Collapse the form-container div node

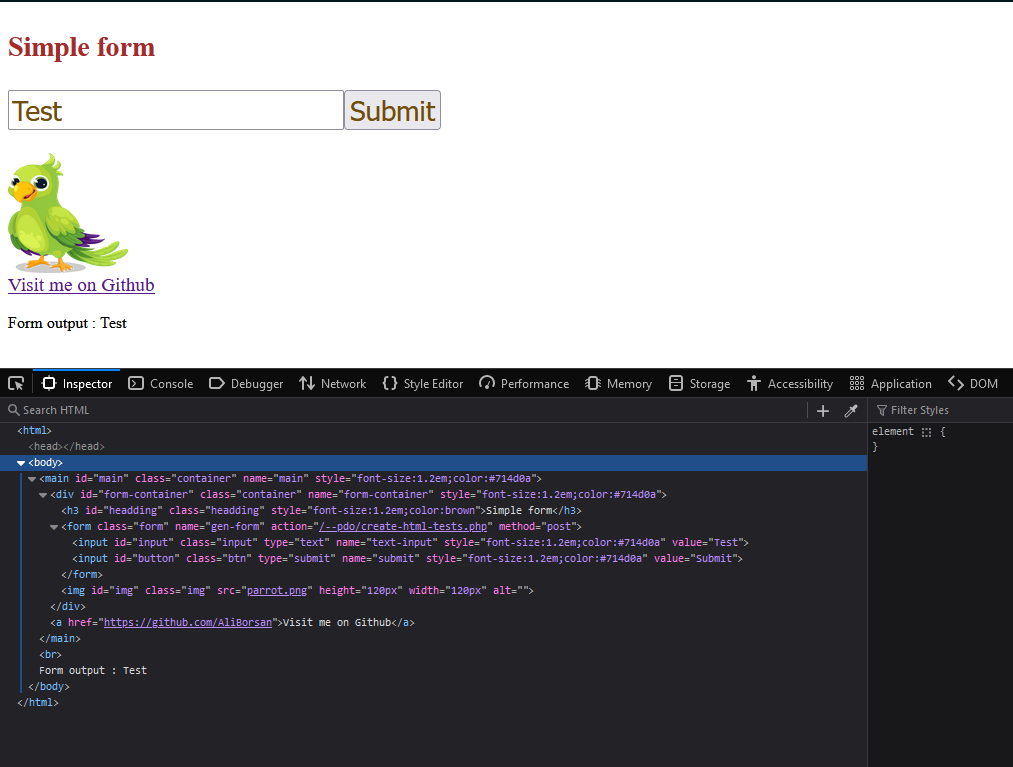point(43,495)
